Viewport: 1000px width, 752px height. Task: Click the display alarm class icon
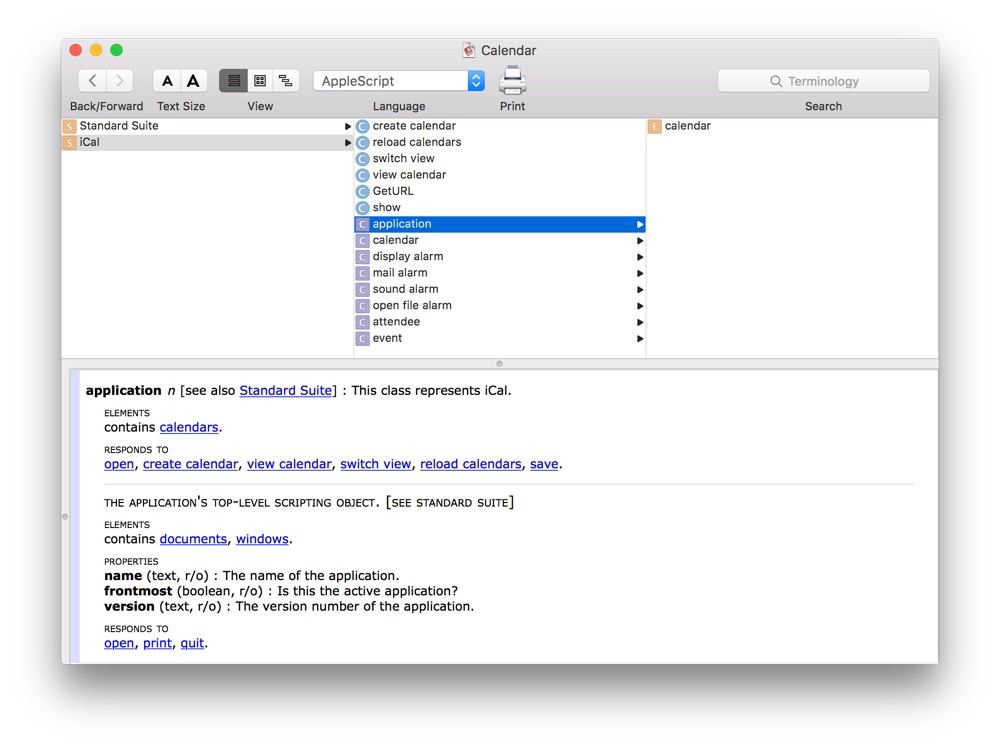[x=362, y=257]
